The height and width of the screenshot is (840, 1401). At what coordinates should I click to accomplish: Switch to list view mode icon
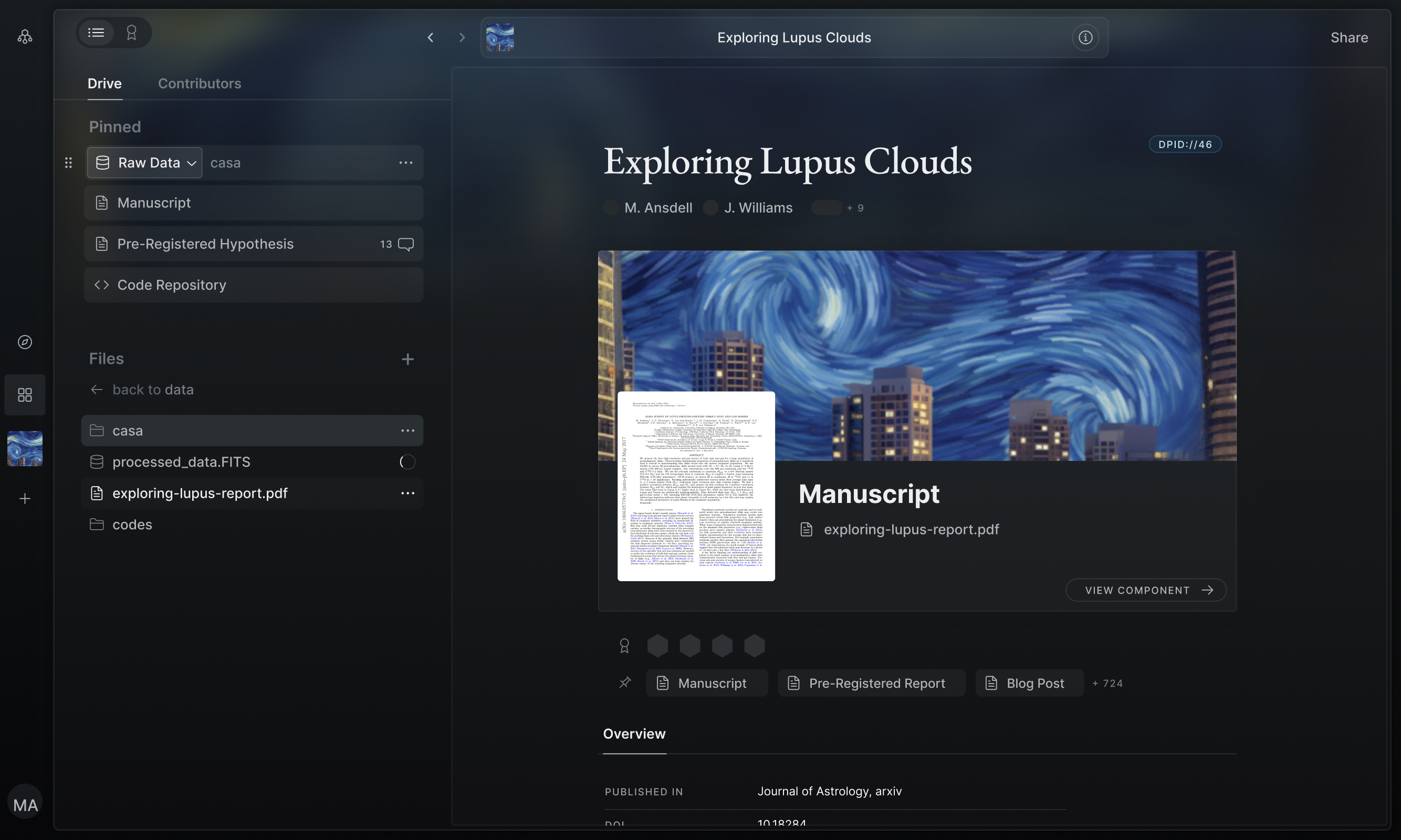[96, 33]
